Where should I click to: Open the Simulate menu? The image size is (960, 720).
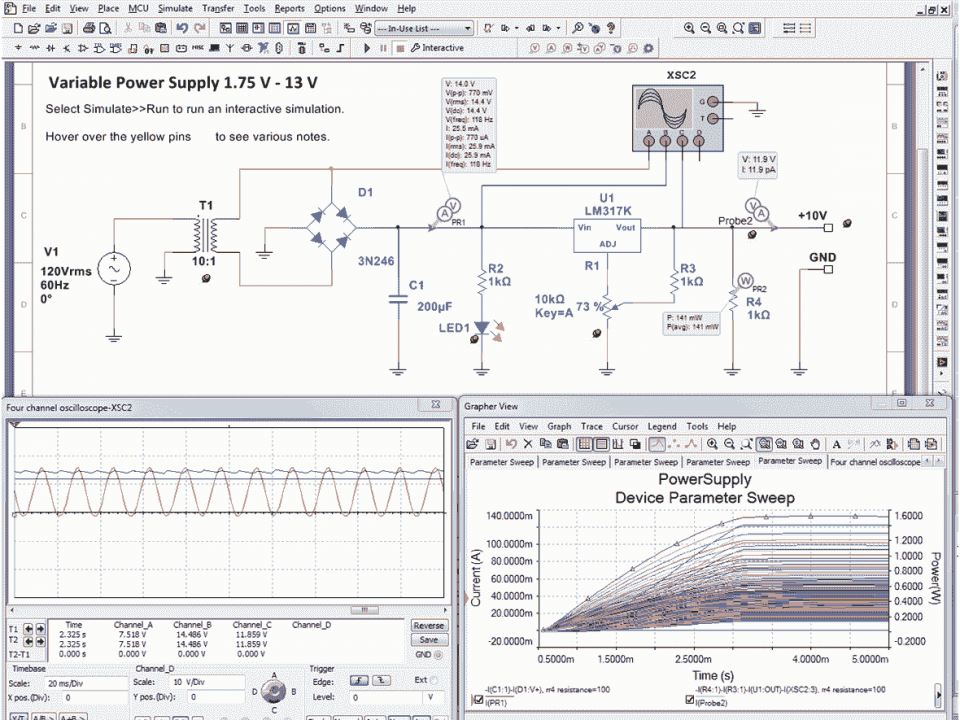pos(175,9)
